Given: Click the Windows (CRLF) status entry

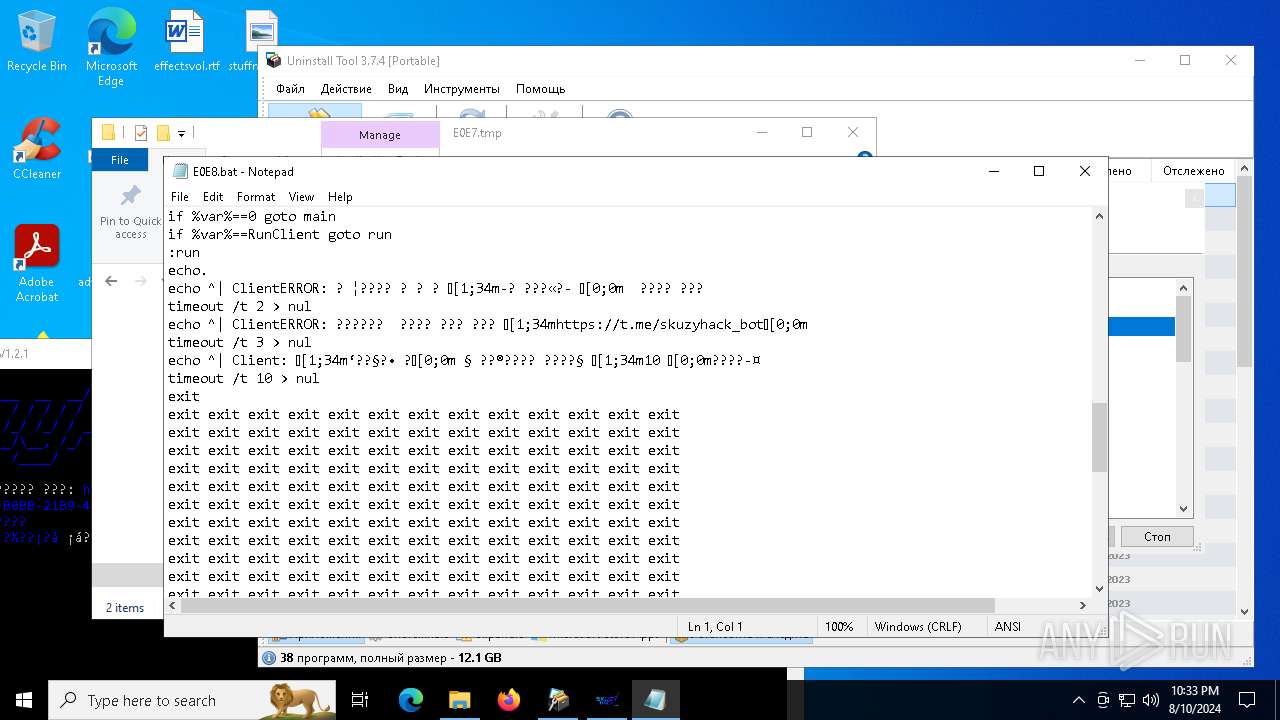Looking at the screenshot, I should (918, 626).
